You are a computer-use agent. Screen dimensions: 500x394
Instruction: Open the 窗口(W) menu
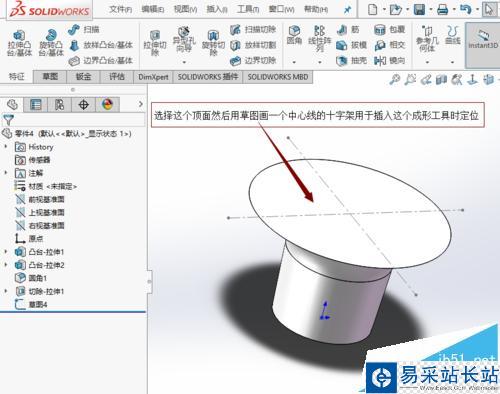point(282,10)
